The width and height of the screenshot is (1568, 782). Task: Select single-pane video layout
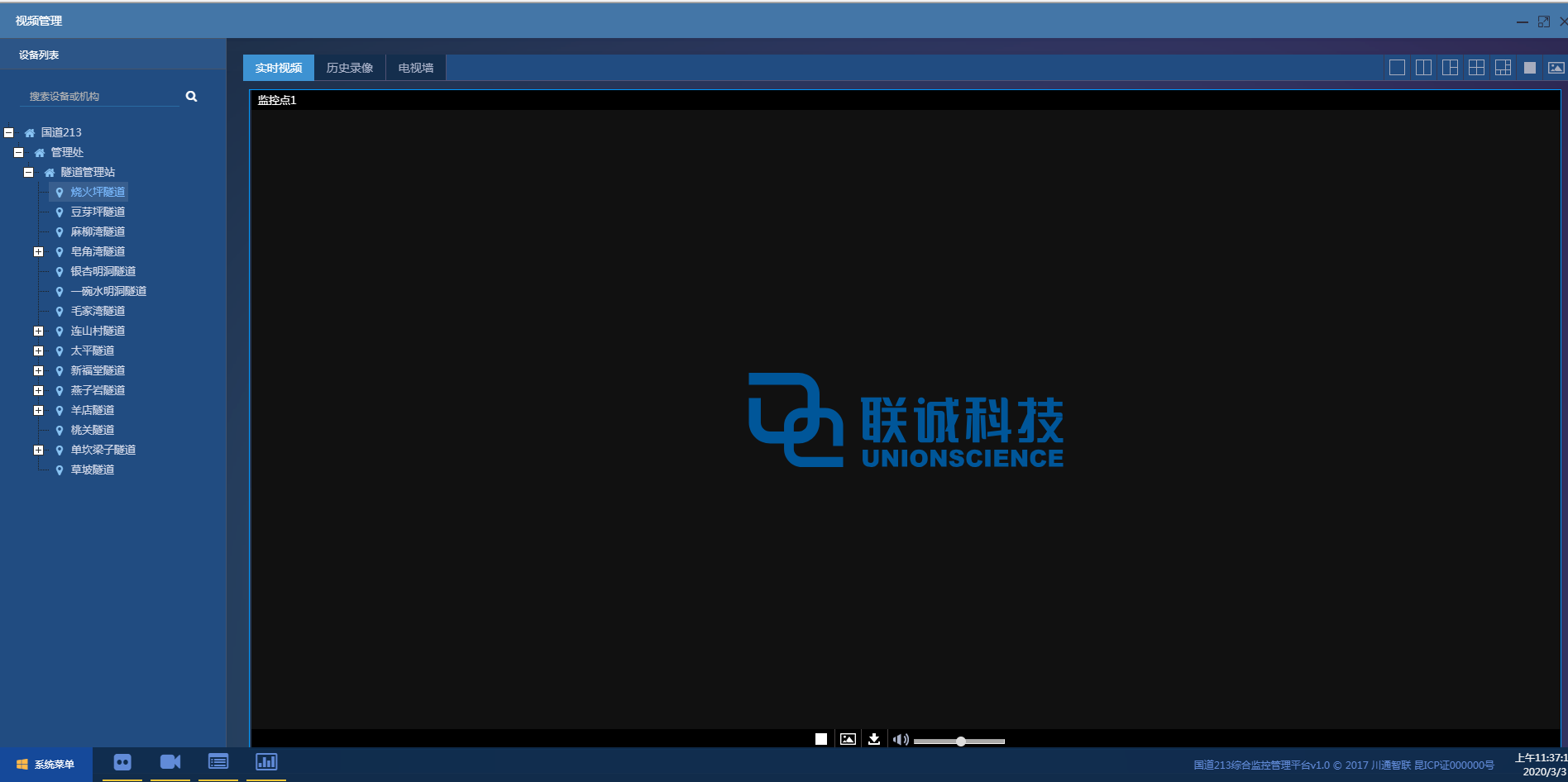click(x=1397, y=68)
